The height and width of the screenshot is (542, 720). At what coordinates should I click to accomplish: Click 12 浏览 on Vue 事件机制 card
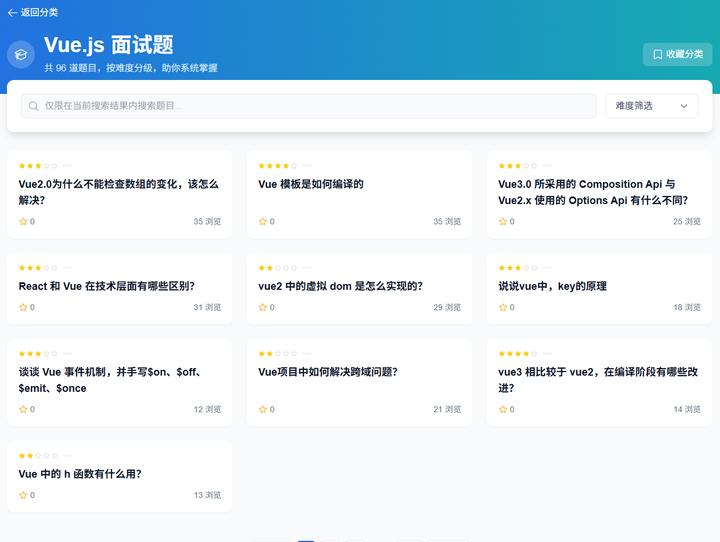207,409
